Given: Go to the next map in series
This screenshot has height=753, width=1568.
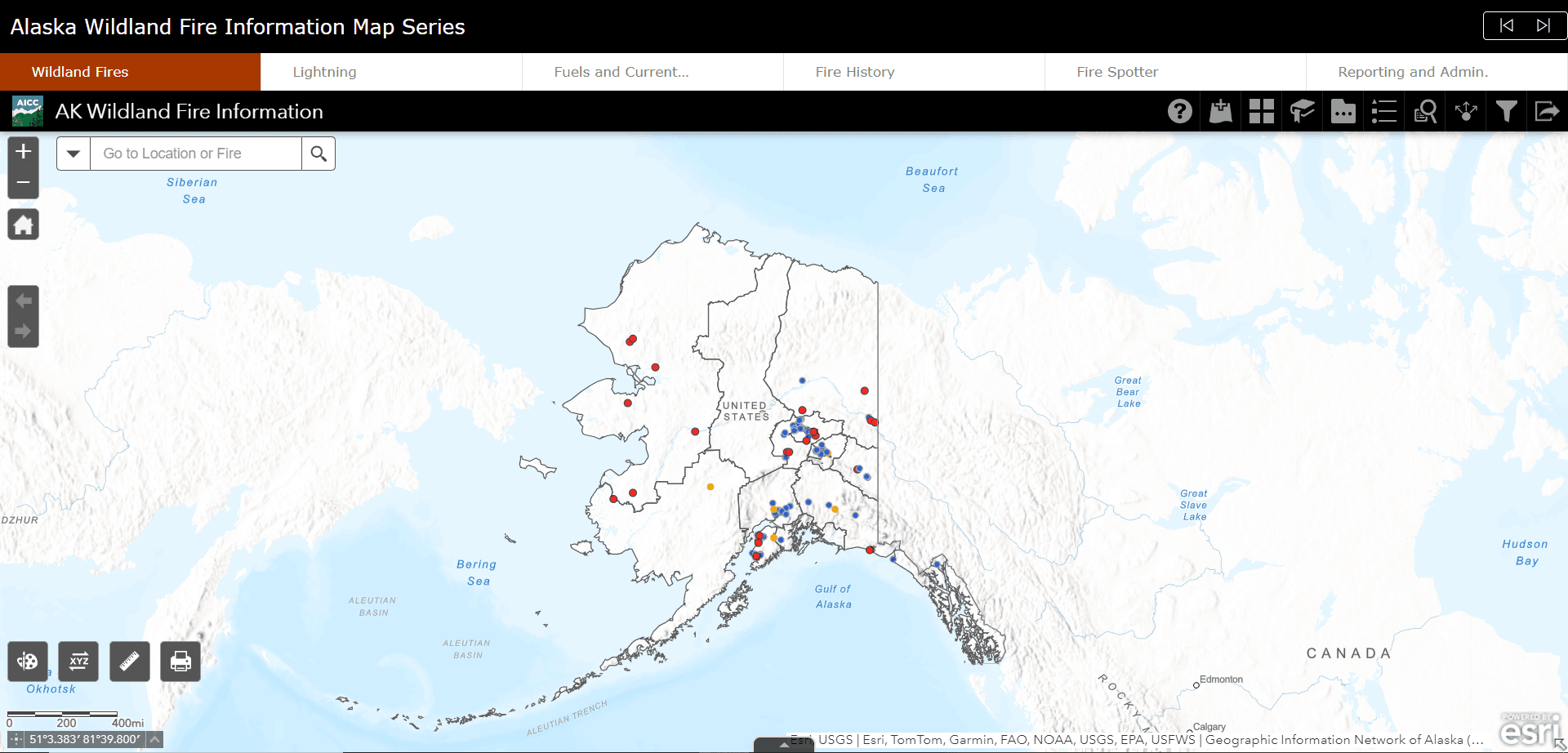Looking at the screenshot, I should [x=1543, y=25].
